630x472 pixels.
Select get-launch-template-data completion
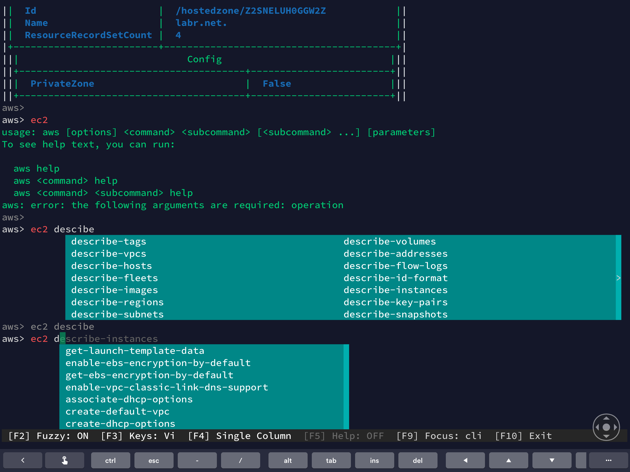(135, 351)
